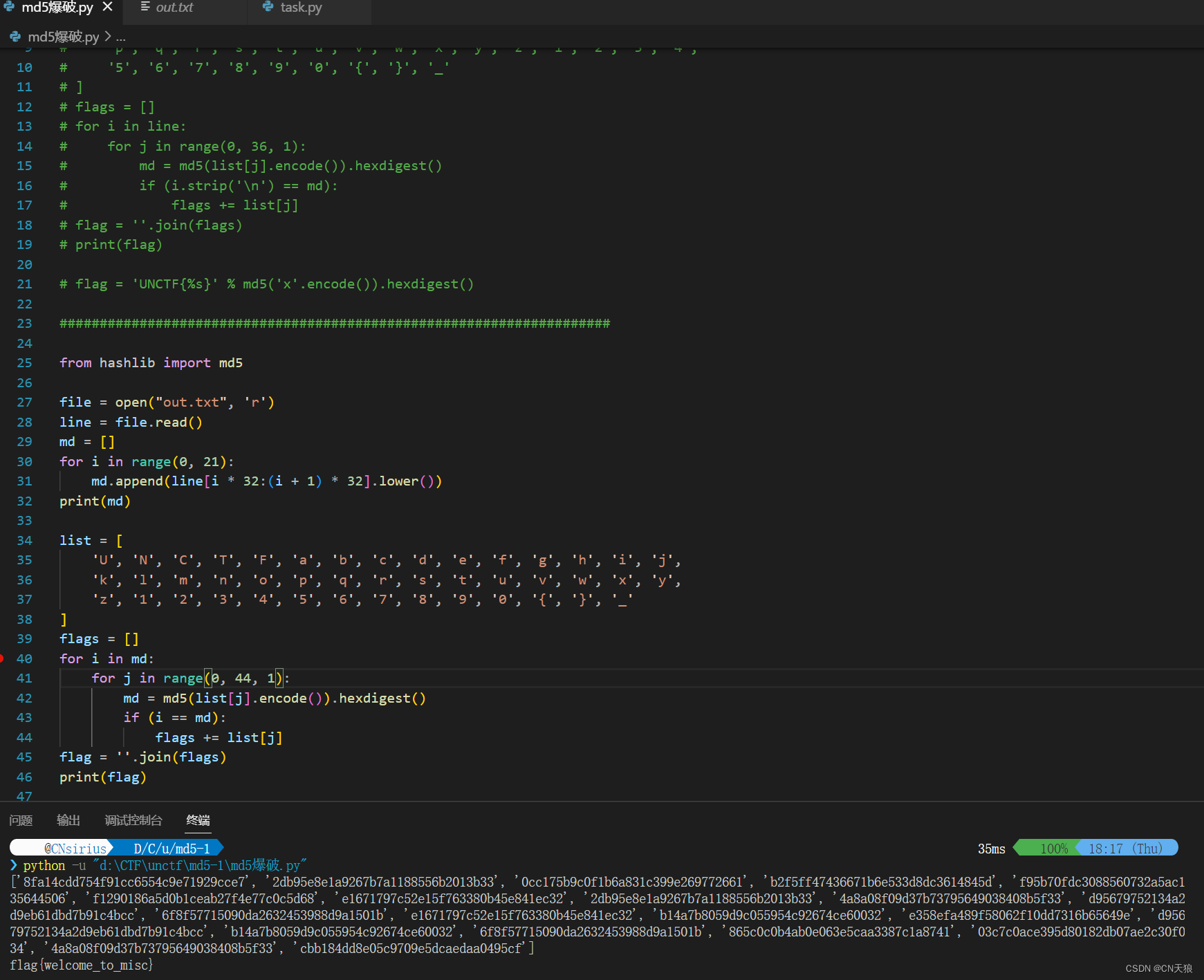This screenshot has width=1204, height=980.
Task: Click the text file icon on out.txt tab
Action: pyautogui.click(x=145, y=7)
